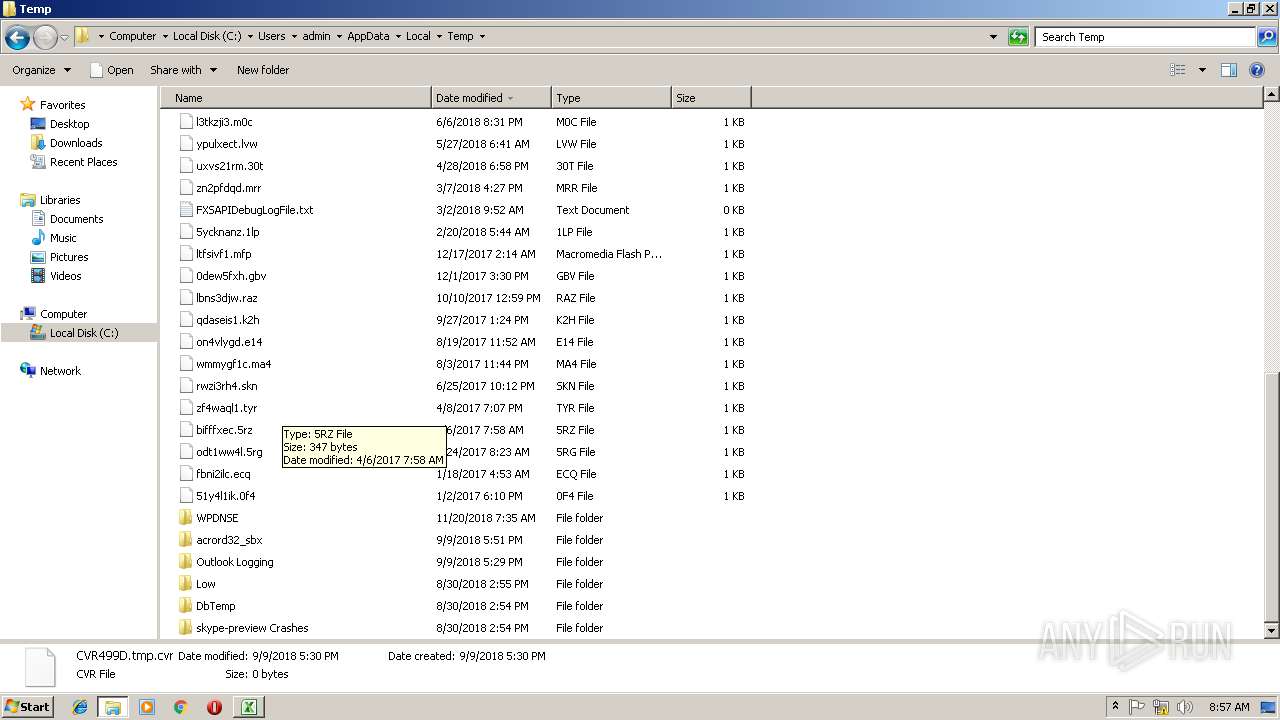This screenshot has width=1280, height=720.
Task: Click Computer in the address breadcrumb
Action: [132, 37]
